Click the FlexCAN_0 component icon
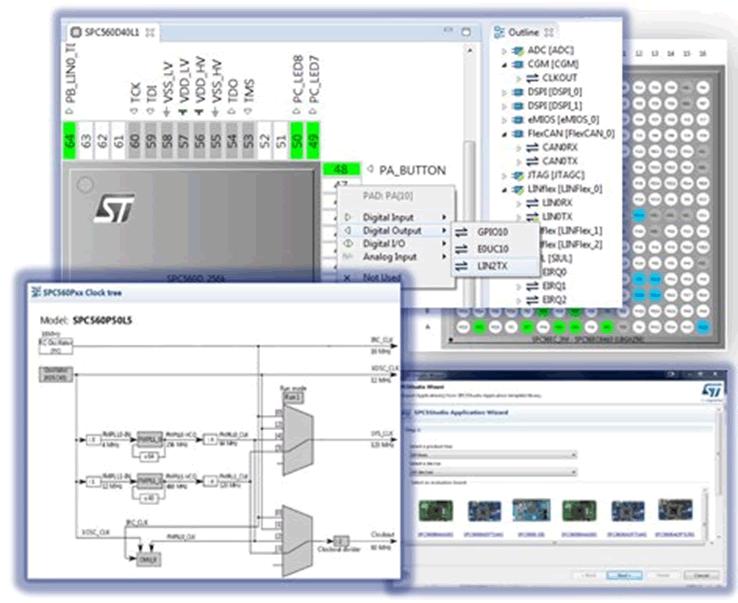 (x=518, y=134)
